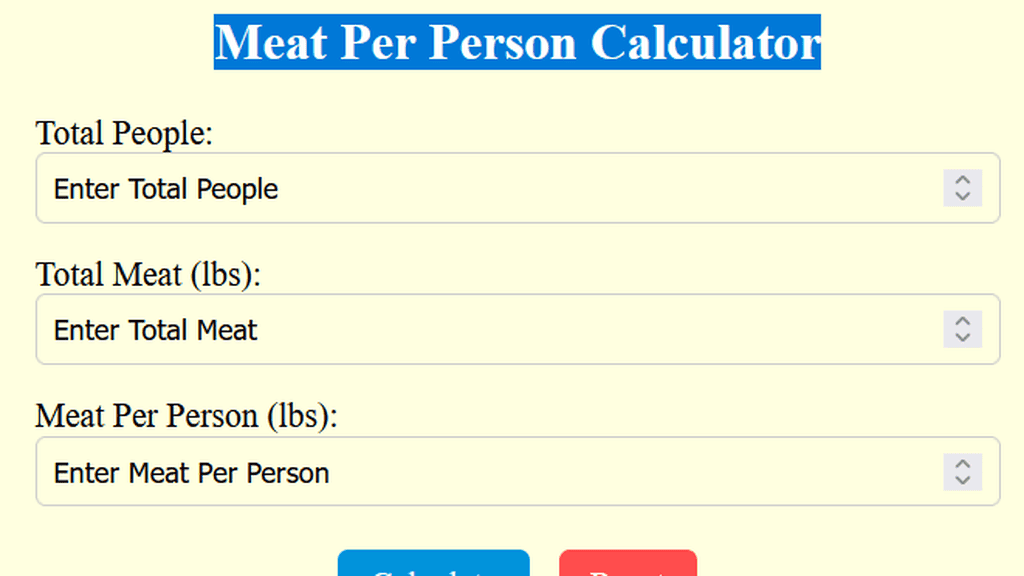This screenshot has height=576, width=1024.
Task: Click the Total People increment stepper arrow
Action: click(x=962, y=182)
